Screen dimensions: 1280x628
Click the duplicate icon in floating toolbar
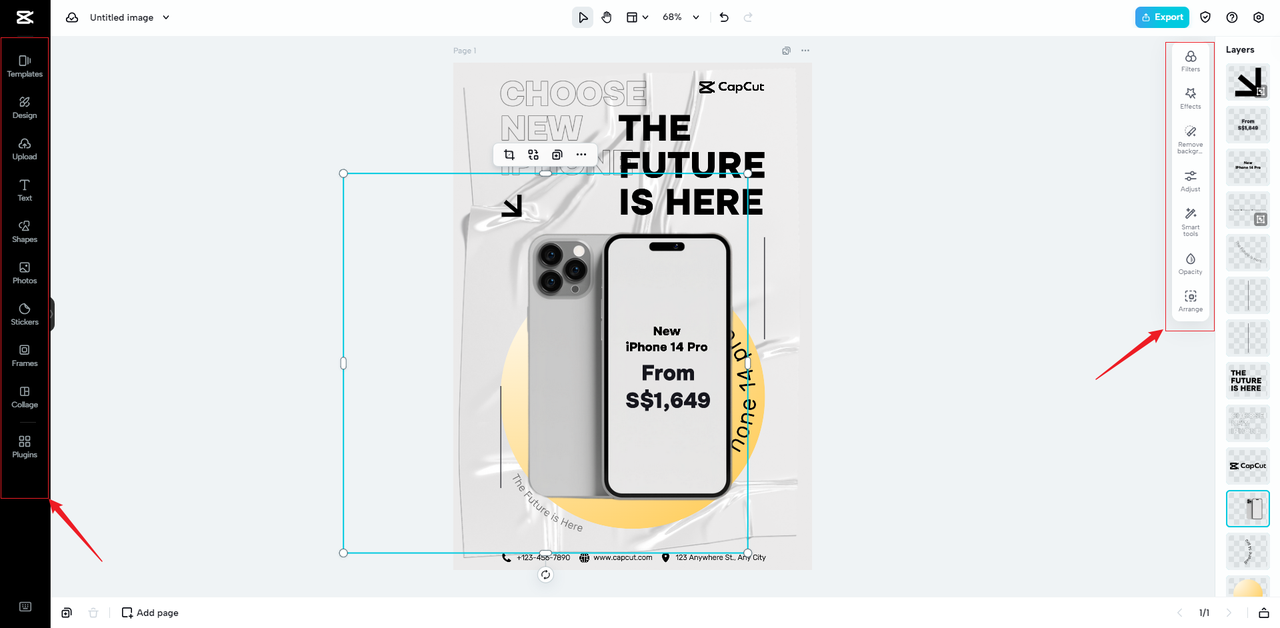pos(557,155)
